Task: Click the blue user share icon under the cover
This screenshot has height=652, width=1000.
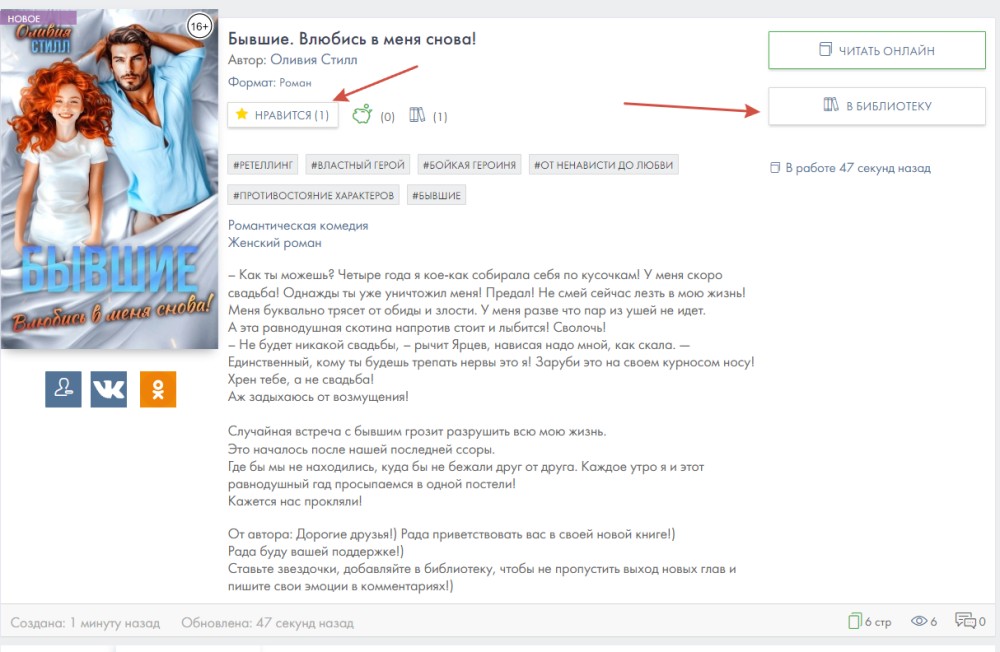Action: (x=63, y=389)
